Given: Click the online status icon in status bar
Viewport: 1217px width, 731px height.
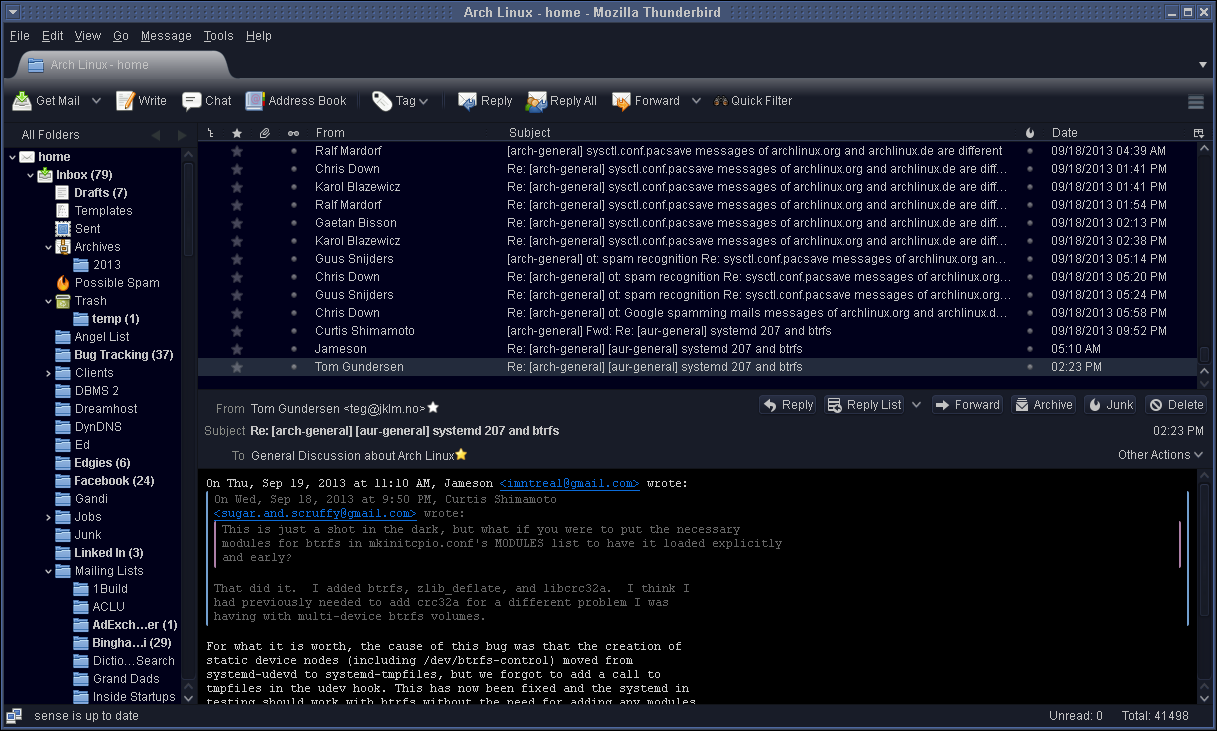Looking at the screenshot, I should [14, 716].
